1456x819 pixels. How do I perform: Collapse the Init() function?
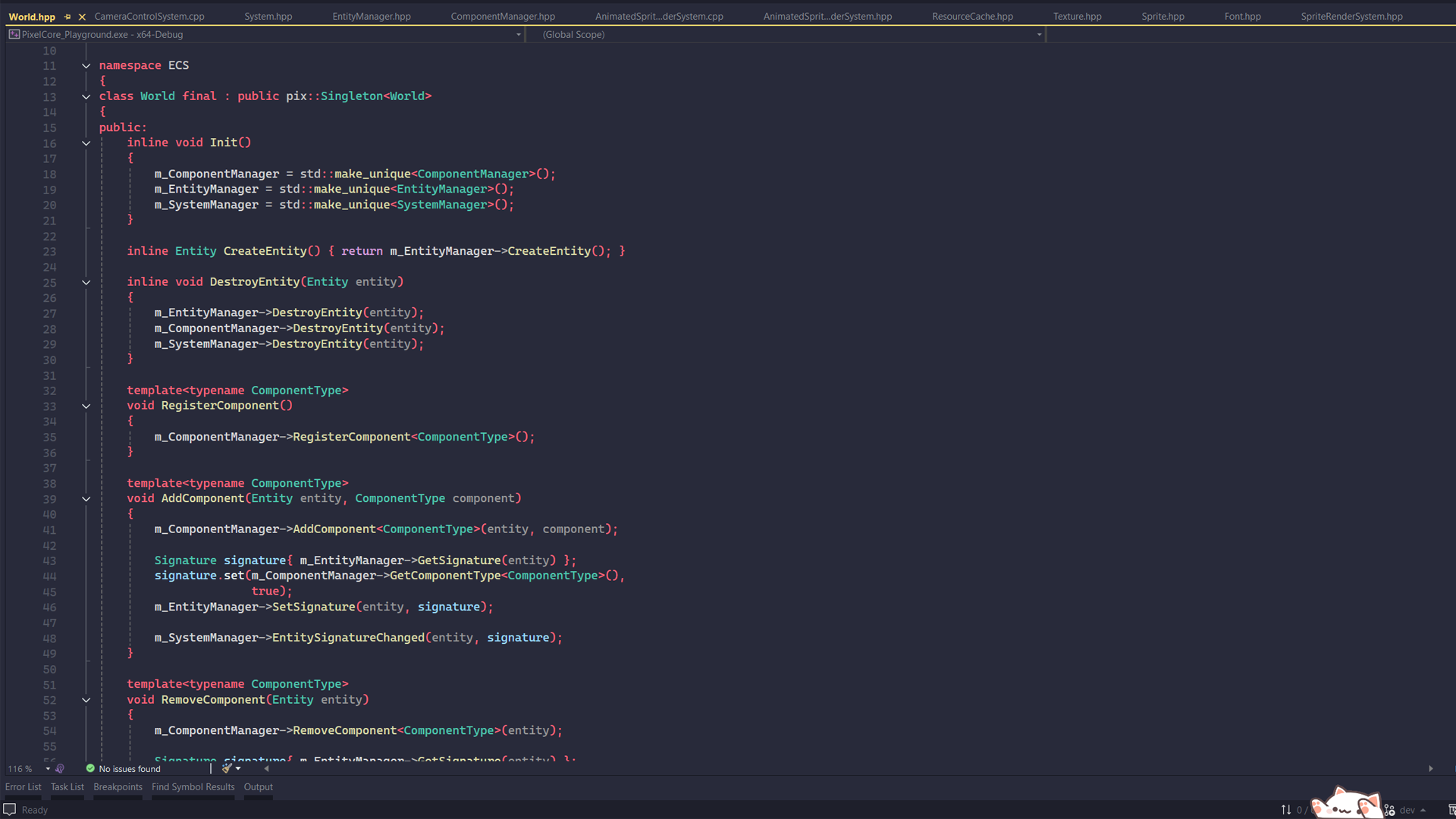[x=86, y=143]
